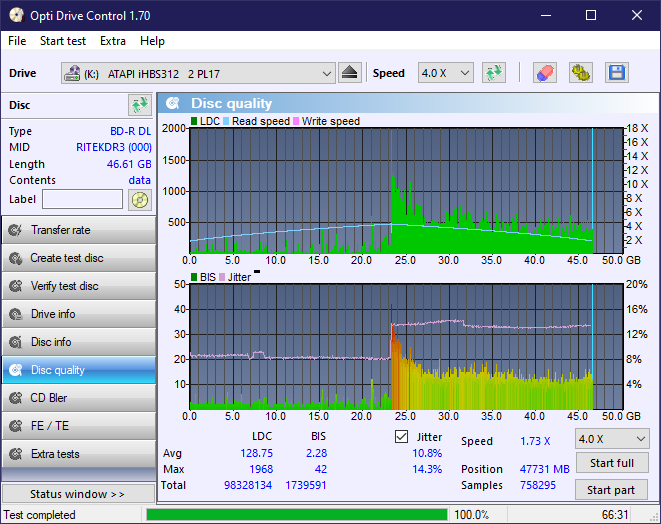Image resolution: width=661 pixels, height=524 pixels.
Task: Click the FE / TE icon
Action: 16,426
